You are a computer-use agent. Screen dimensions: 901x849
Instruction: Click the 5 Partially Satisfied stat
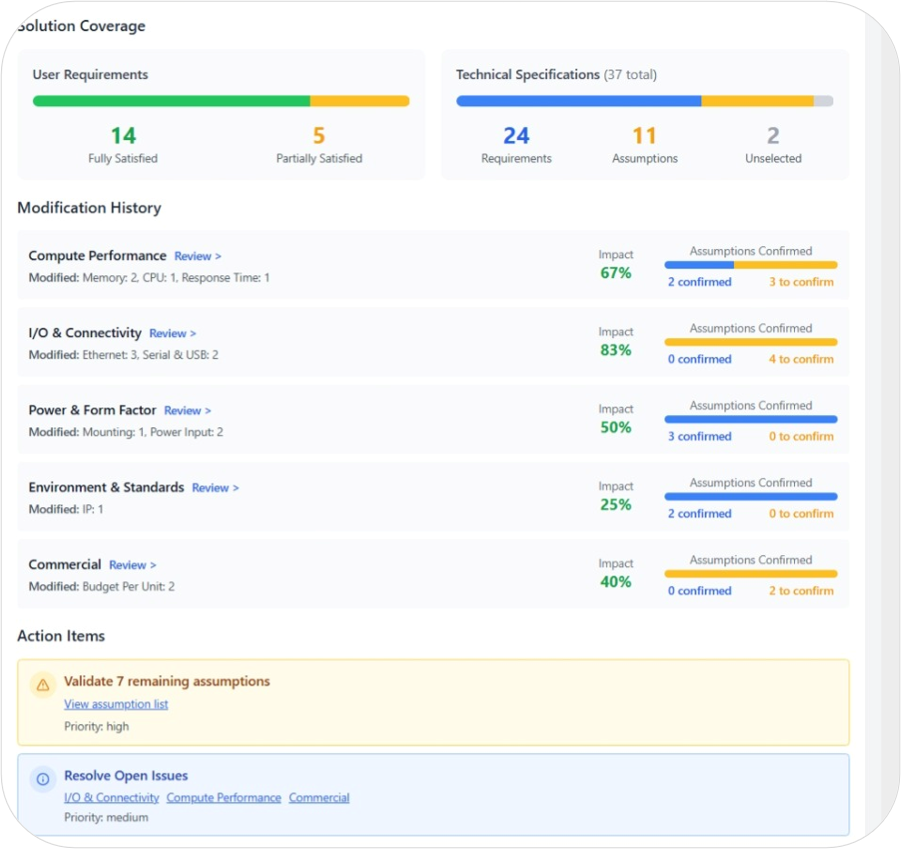pos(319,134)
